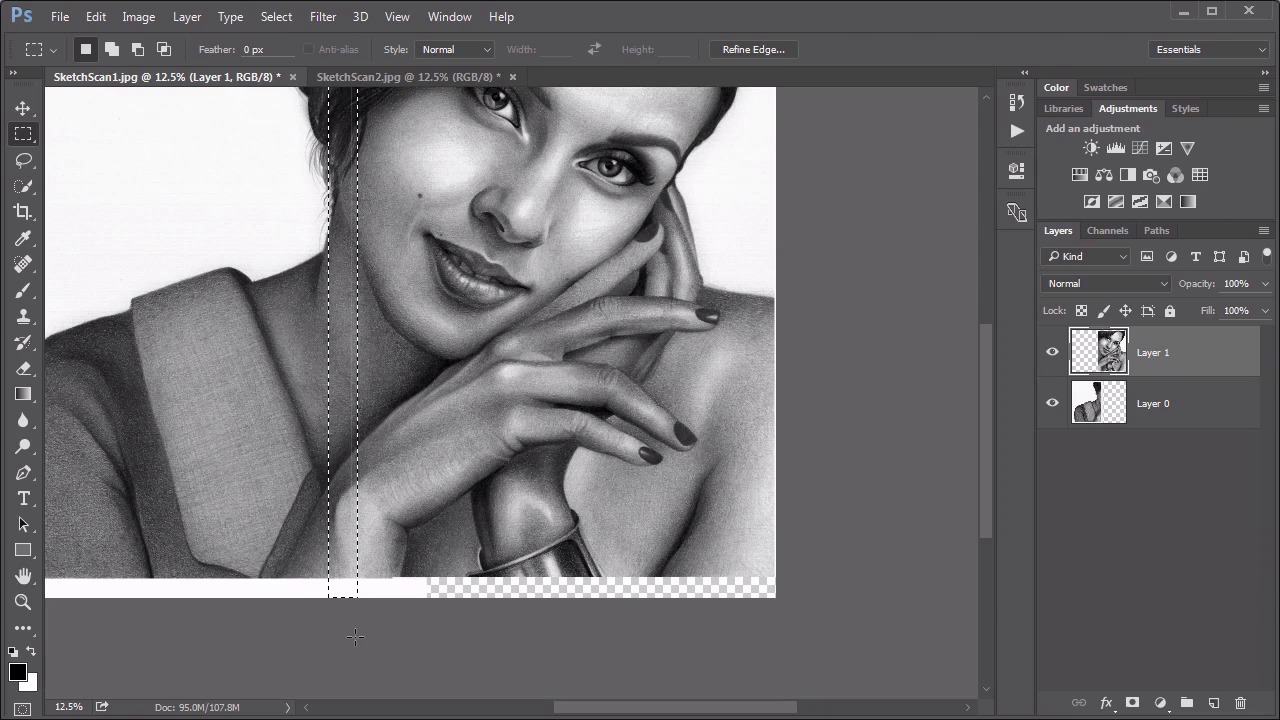The width and height of the screenshot is (1280, 720).
Task: Activate the Zoom tool
Action: (23, 602)
